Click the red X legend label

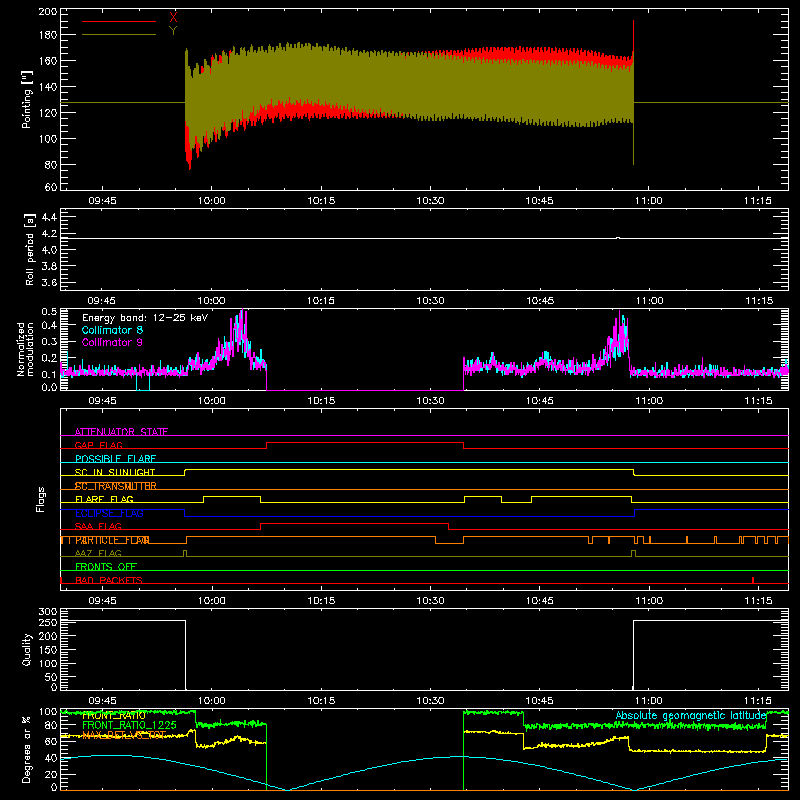click(x=173, y=18)
